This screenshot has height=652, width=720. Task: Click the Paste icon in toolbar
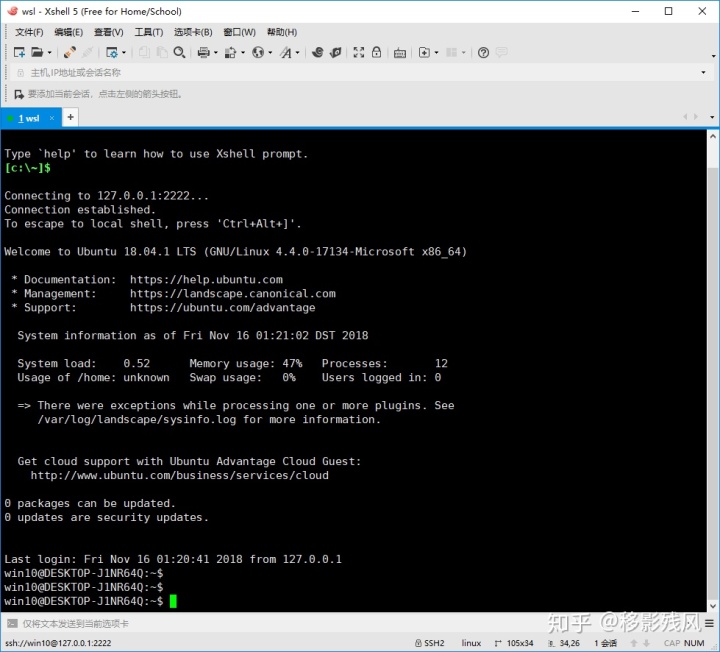162,52
